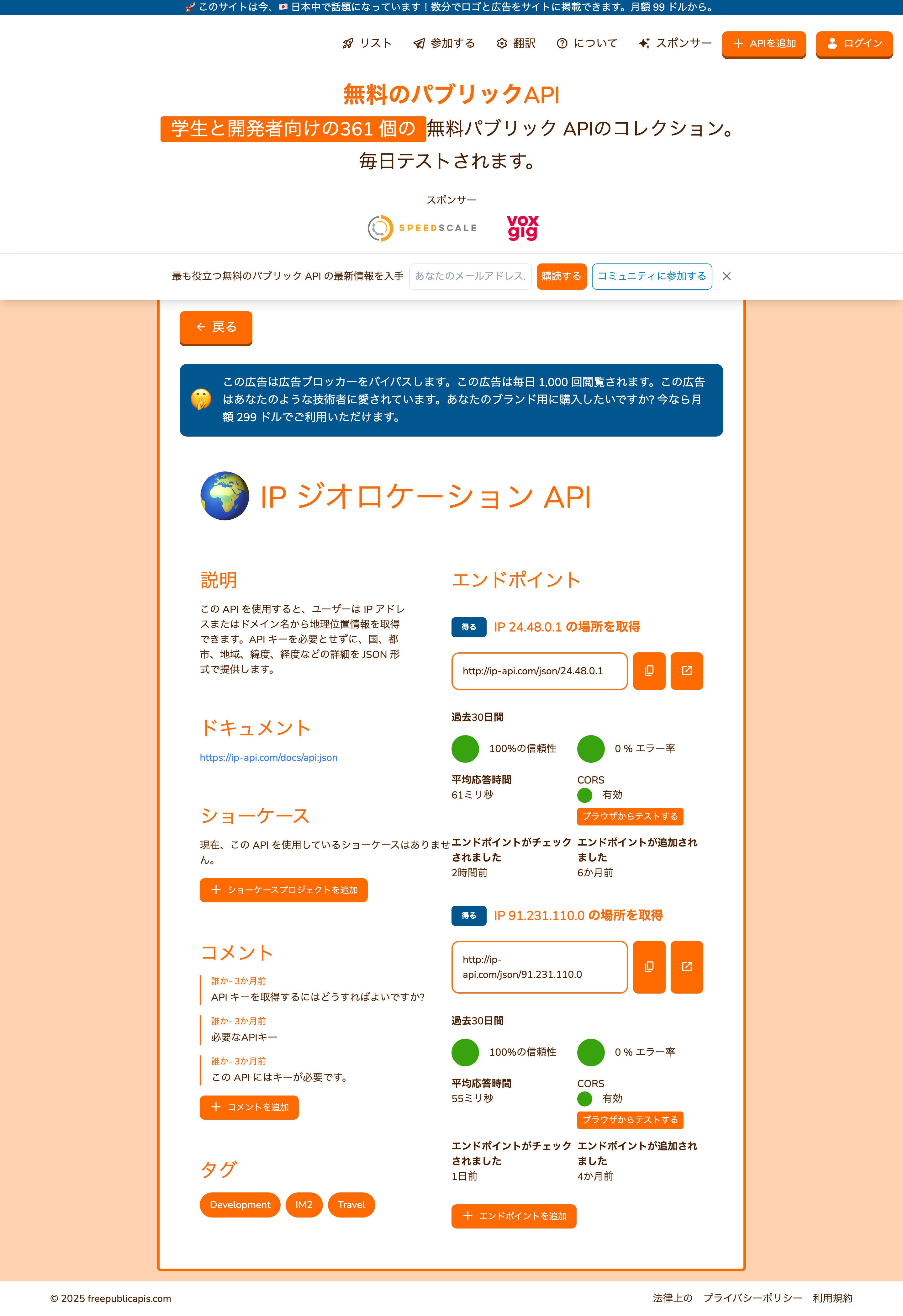Open the 91.231.110.0 endpoint in a new tab

(x=686, y=967)
